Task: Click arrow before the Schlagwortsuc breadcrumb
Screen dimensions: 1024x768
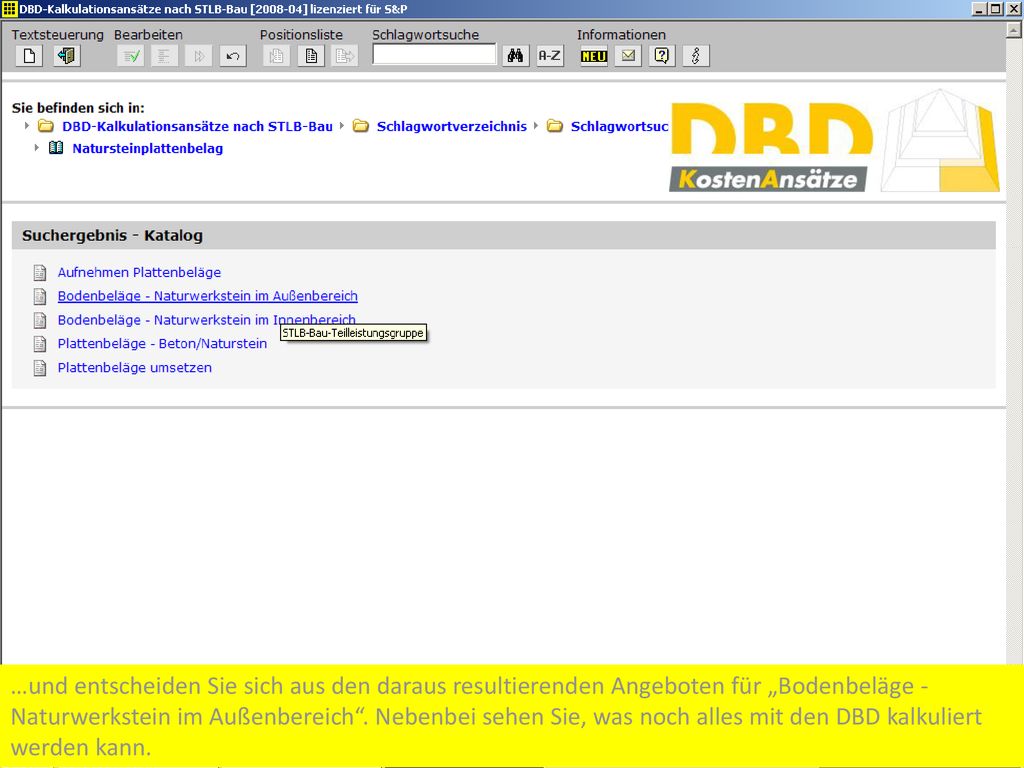Action: pos(536,125)
